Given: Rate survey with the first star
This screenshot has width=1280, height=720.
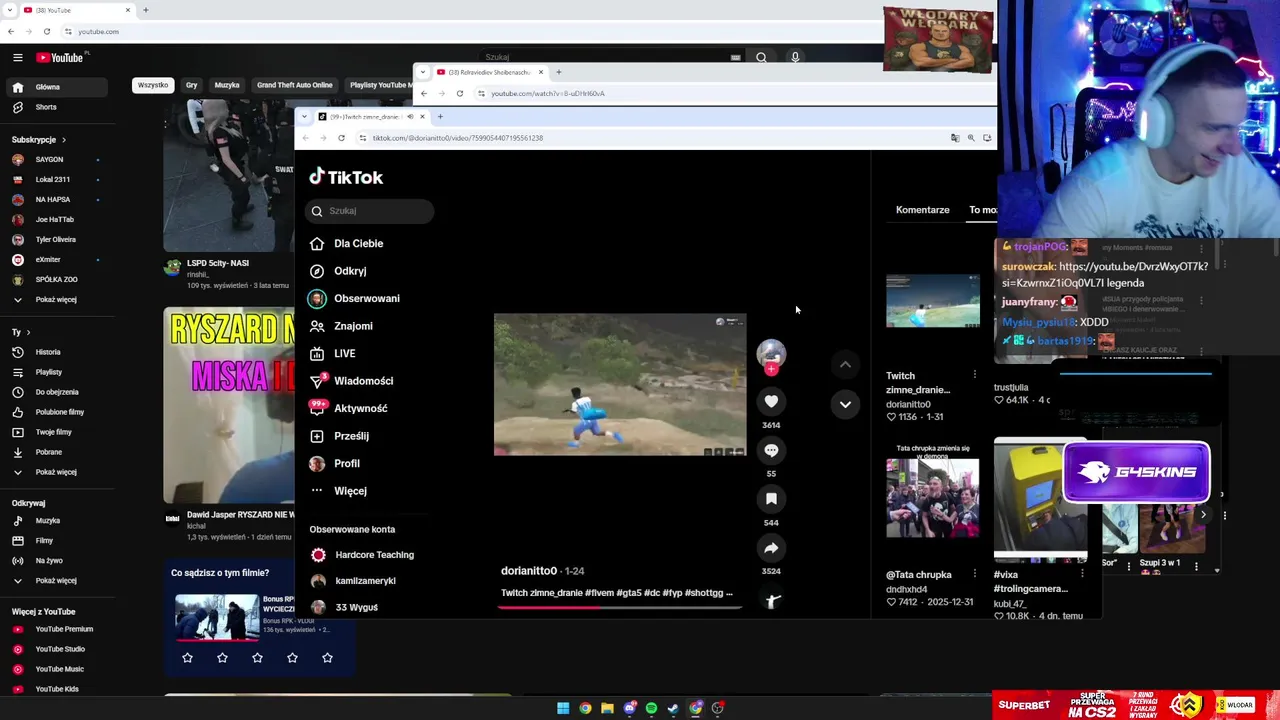Looking at the screenshot, I should 187,658.
